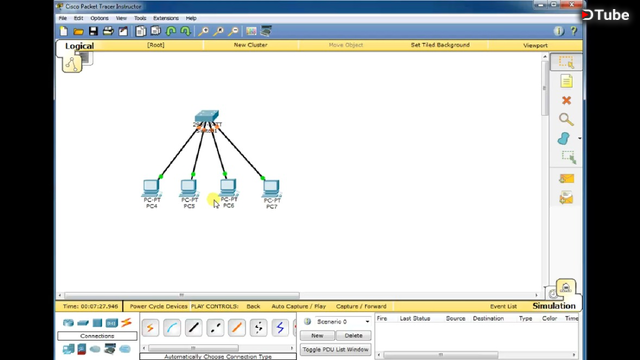Choose the blue zigzag coaxial cable
The height and width of the screenshot is (360, 640).
click(280, 328)
